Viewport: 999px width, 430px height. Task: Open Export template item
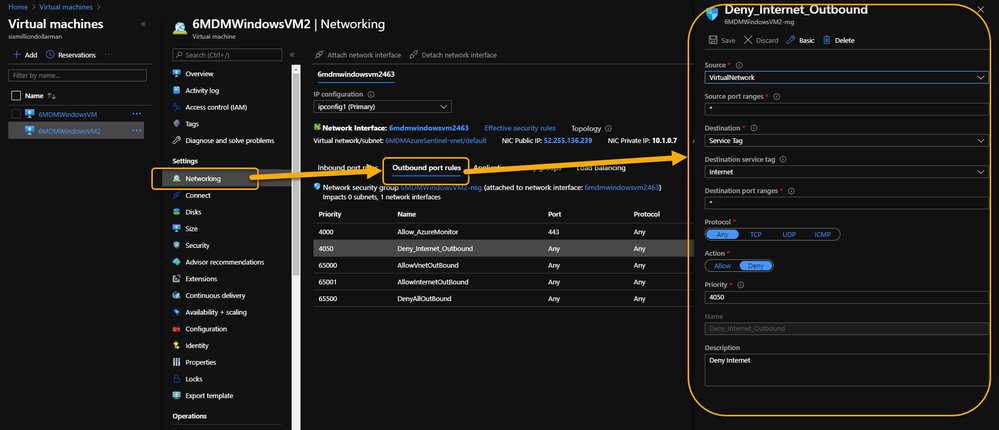coord(209,395)
